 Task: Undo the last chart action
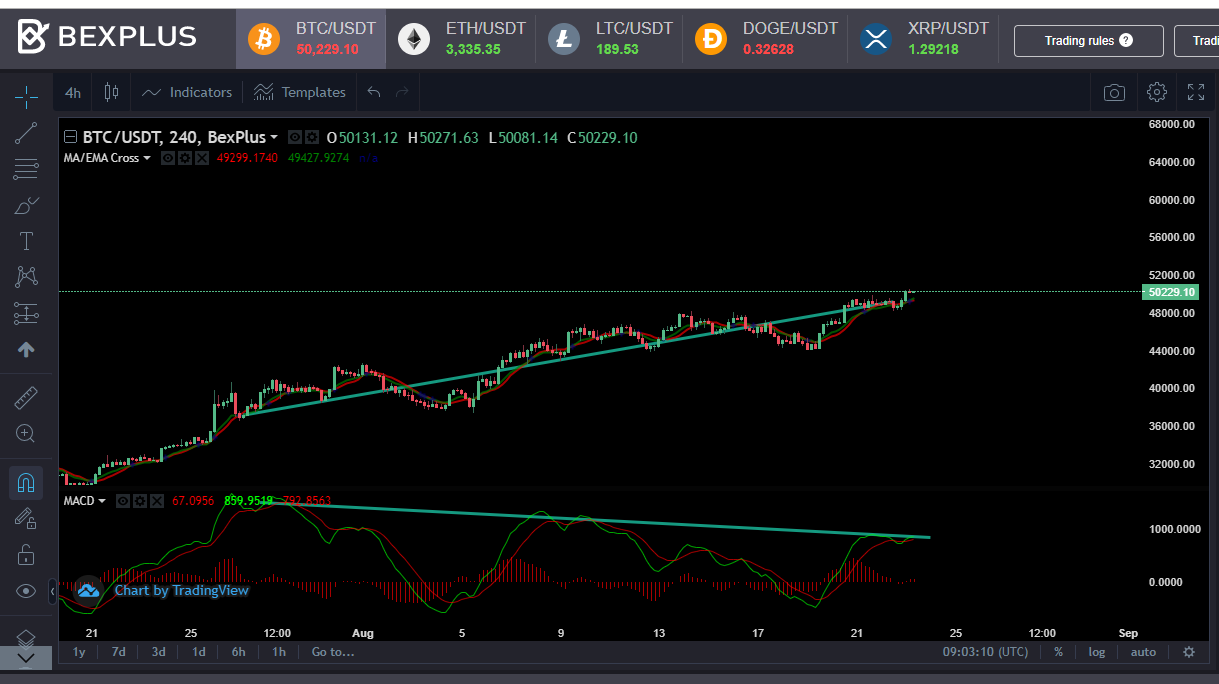(x=374, y=92)
